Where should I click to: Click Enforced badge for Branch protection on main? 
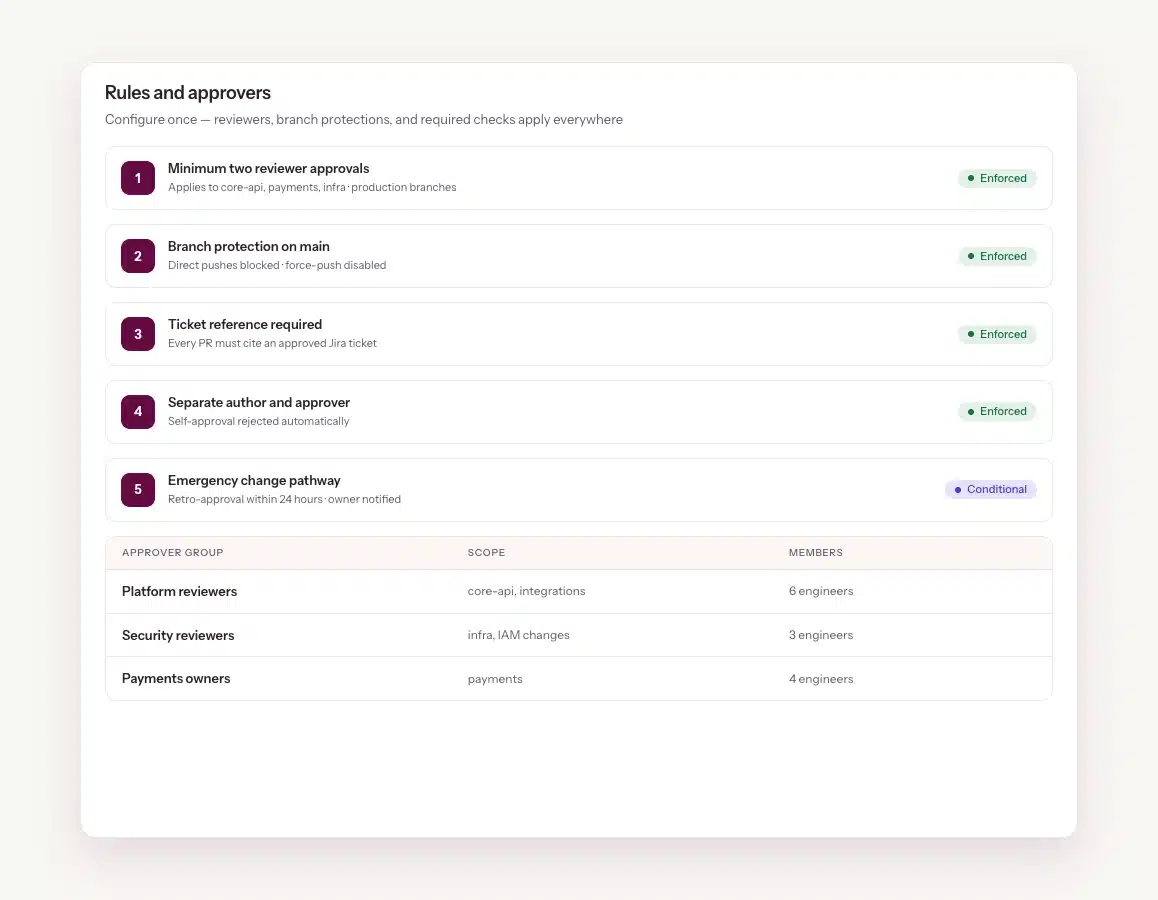point(997,256)
